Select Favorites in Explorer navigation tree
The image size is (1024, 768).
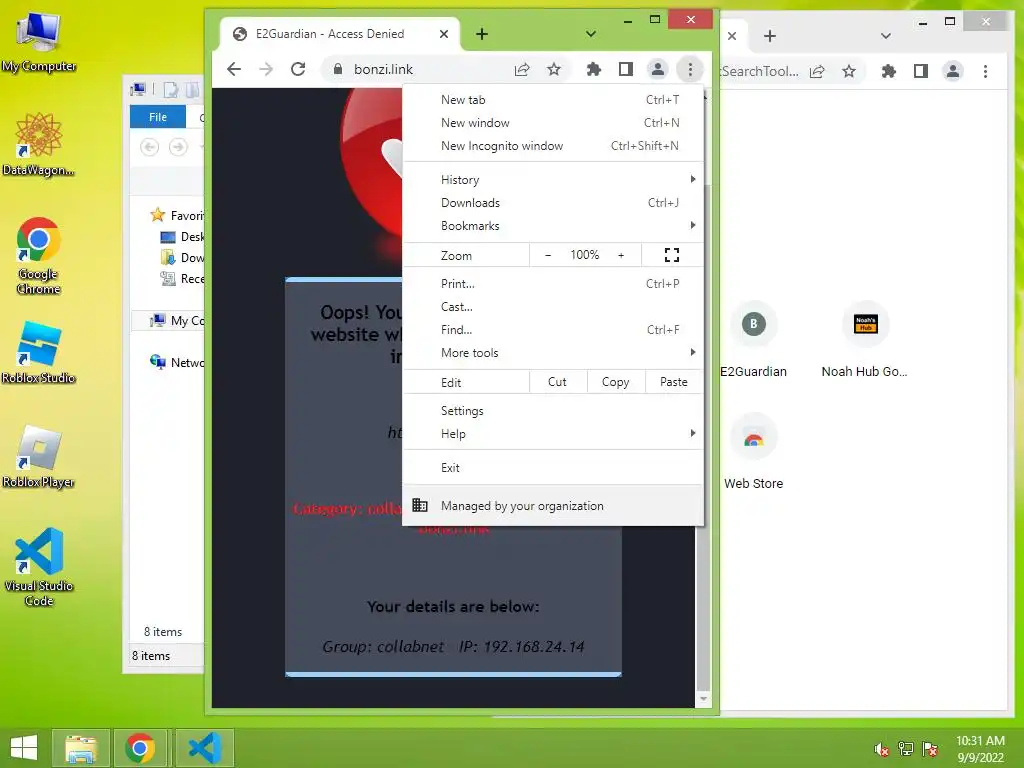(177, 216)
